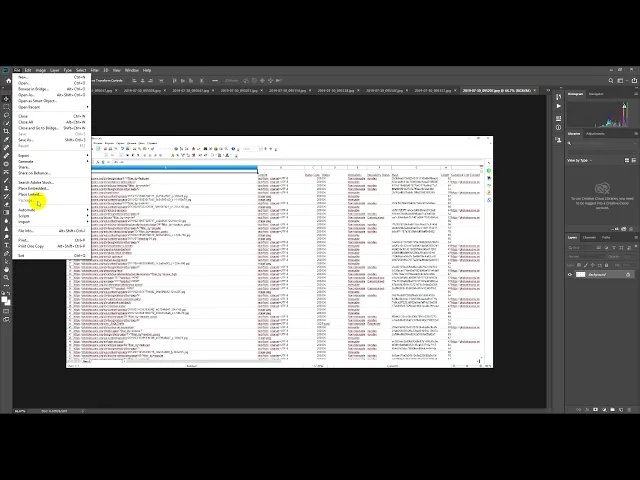The image size is (640, 480).
Task: Toggle lock position in Layers panel
Action: [x=593, y=265]
